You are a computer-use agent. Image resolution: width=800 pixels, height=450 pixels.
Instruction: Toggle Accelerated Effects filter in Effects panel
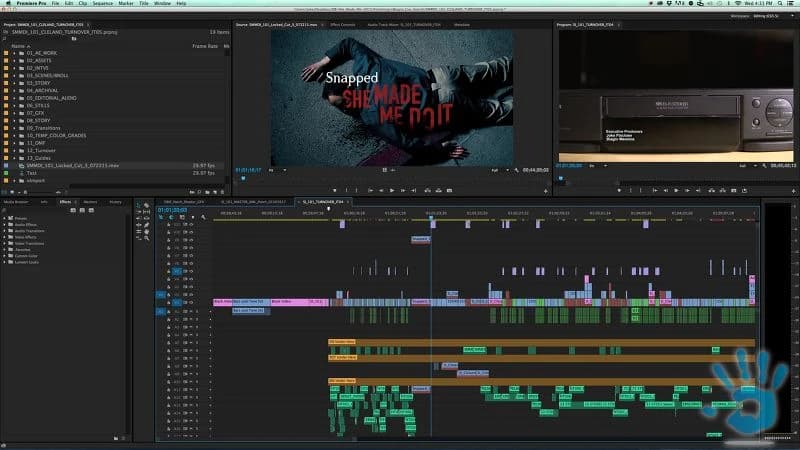(x=73, y=210)
